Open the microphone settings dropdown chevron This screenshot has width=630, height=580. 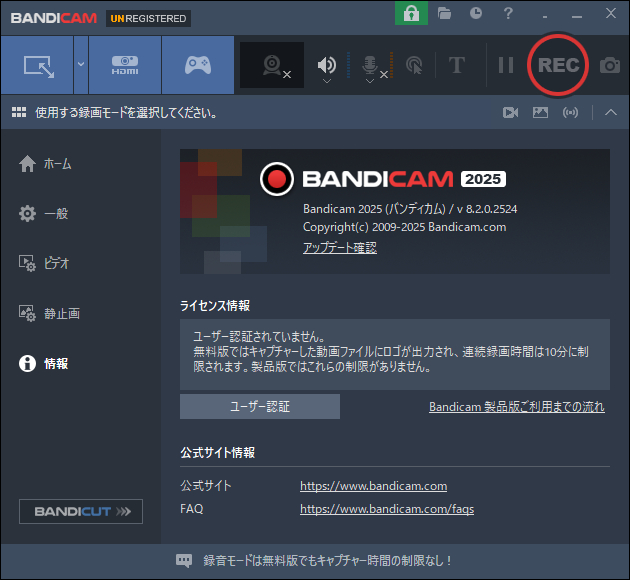(x=370, y=81)
